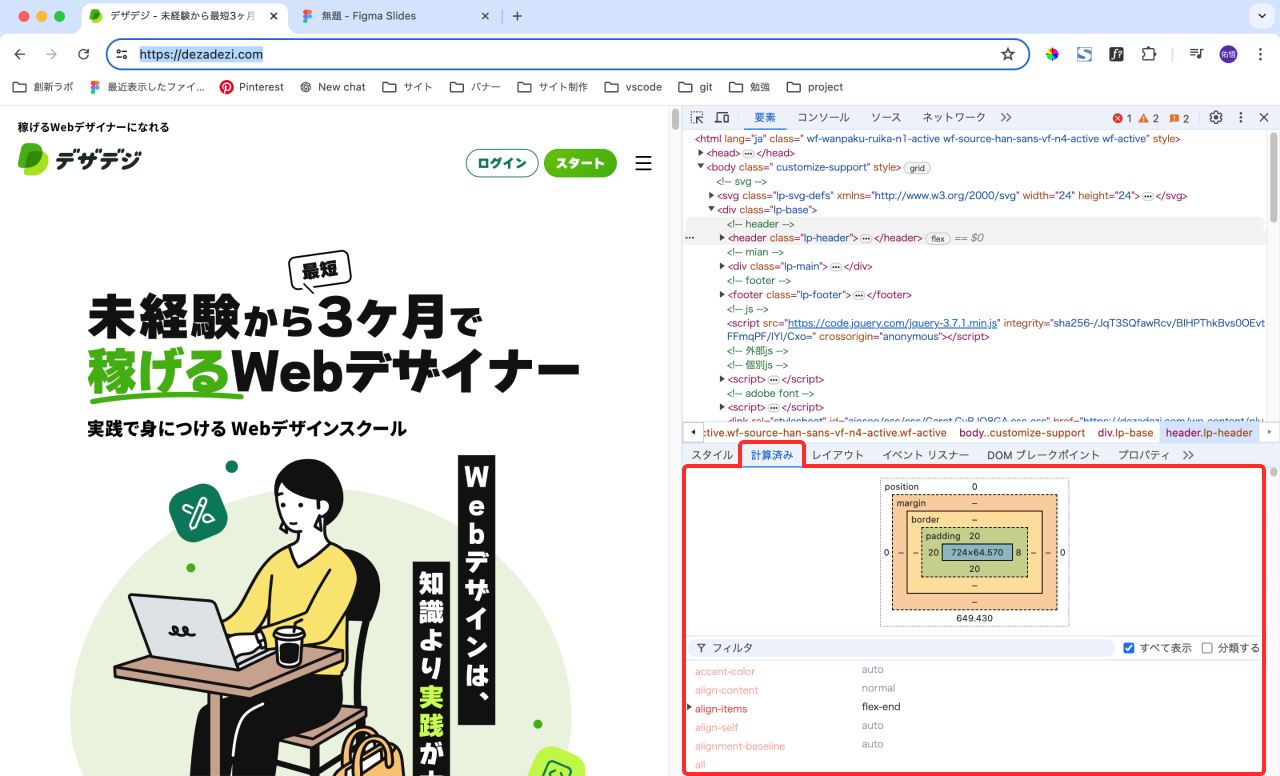
Task: Click the デザデジ site logo
Action: 79,159
